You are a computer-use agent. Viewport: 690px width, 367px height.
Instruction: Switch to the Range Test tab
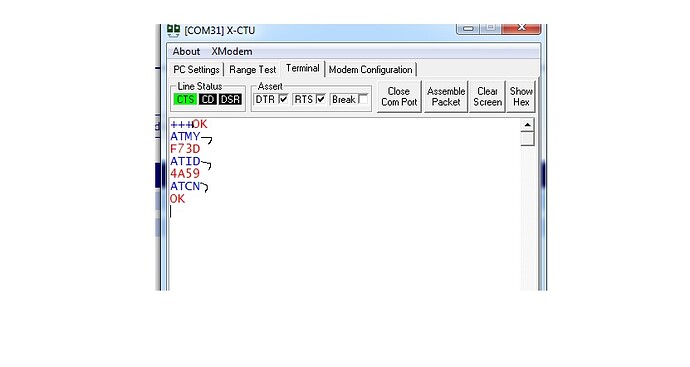pyautogui.click(x=253, y=70)
